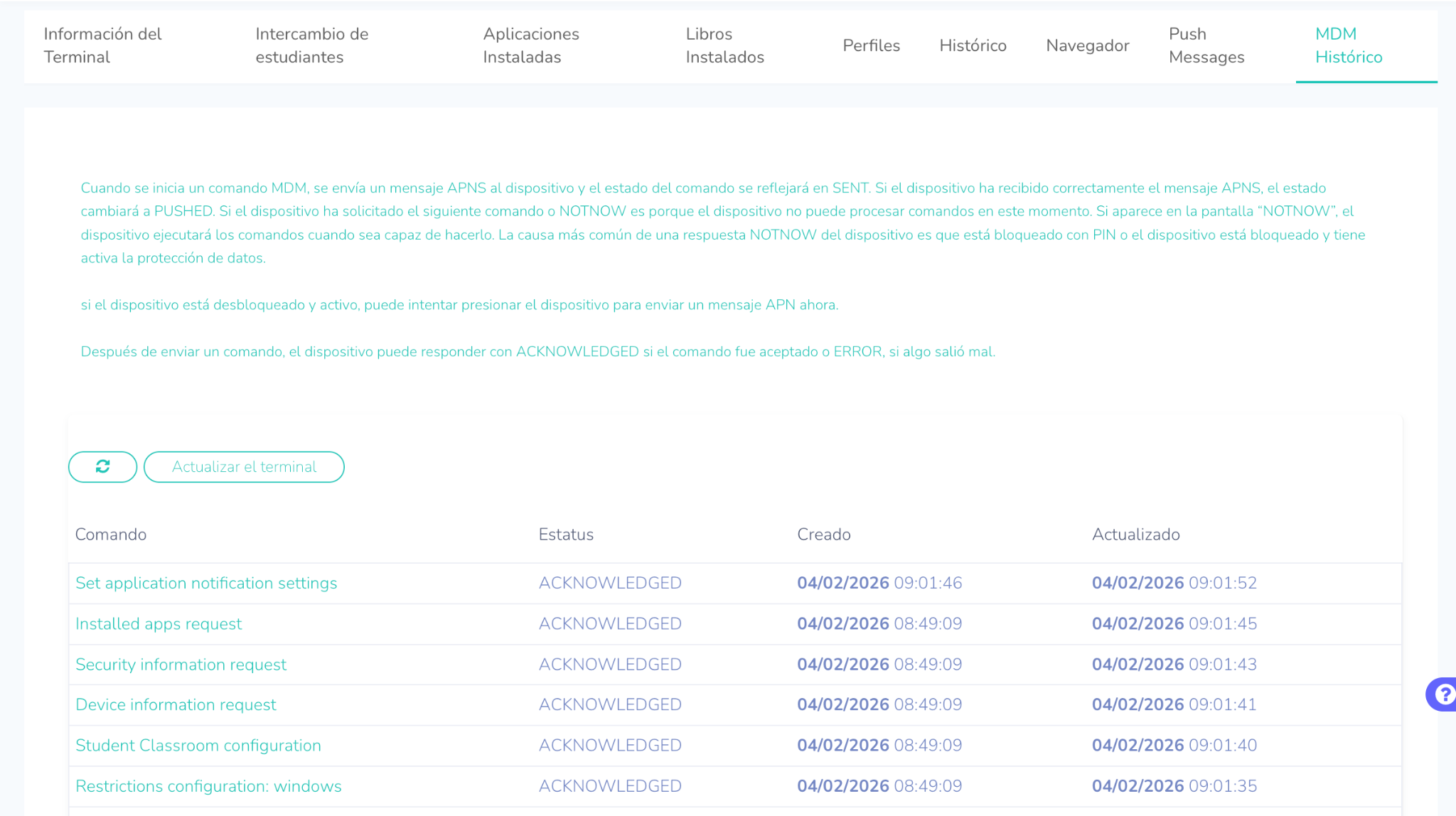This screenshot has height=816, width=1456.
Task: Open Set application notification settings command
Action: pos(206,583)
